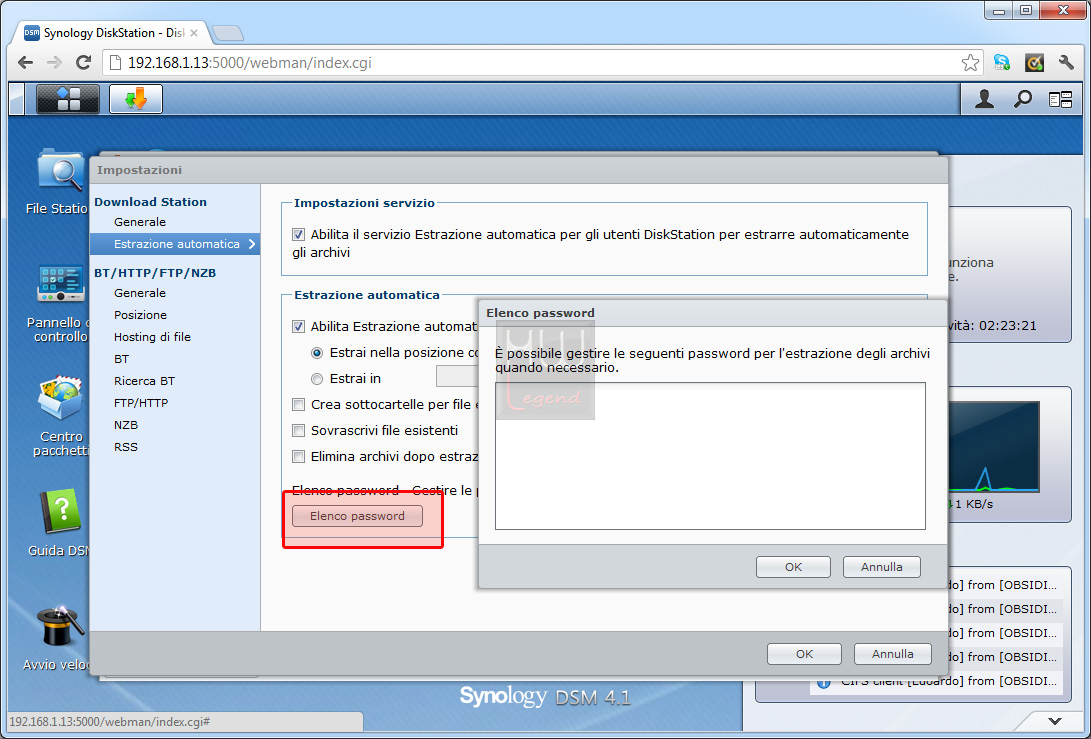This screenshot has width=1091, height=739.
Task: Uncheck Abilita Estrazione automatica
Action: tap(298, 326)
